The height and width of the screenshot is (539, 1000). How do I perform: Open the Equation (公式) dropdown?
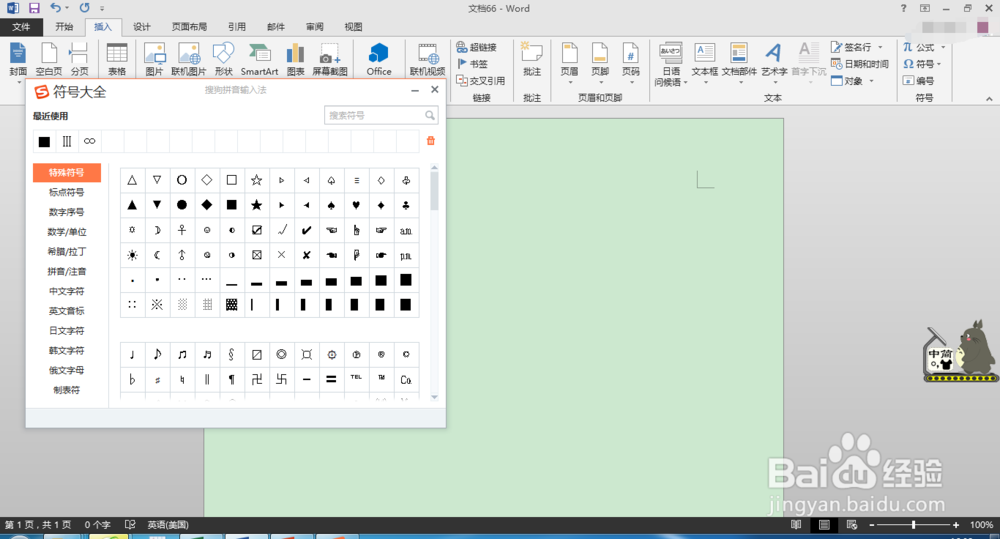pyautogui.click(x=924, y=47)
